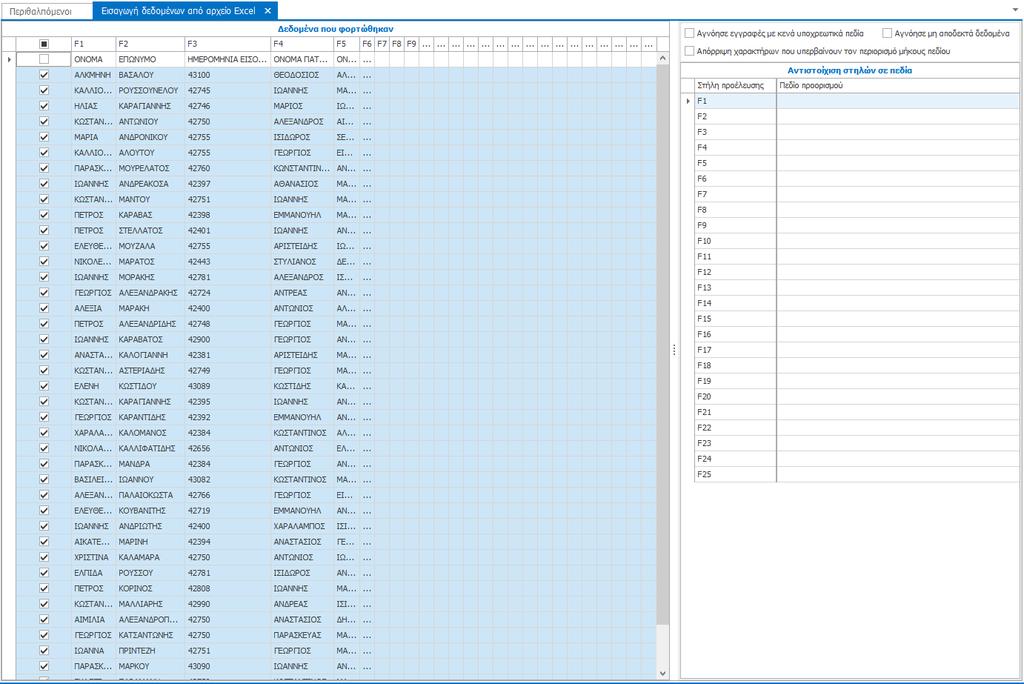The image size is (1024, 684).
Task: Select the F25 row in the column mapping grid
Action: tap(856, 474)
